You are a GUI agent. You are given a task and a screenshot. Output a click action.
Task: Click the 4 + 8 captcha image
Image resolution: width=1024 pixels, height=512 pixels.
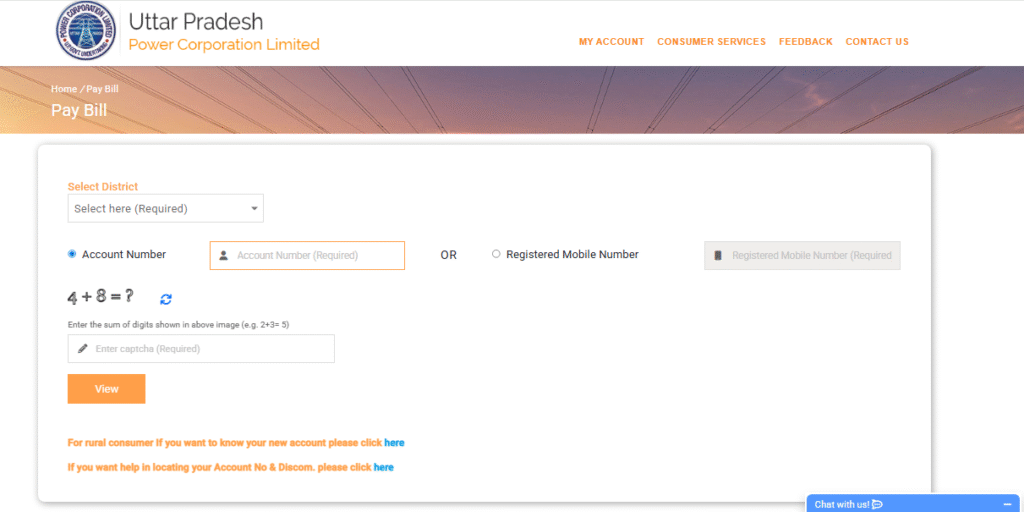100,297
